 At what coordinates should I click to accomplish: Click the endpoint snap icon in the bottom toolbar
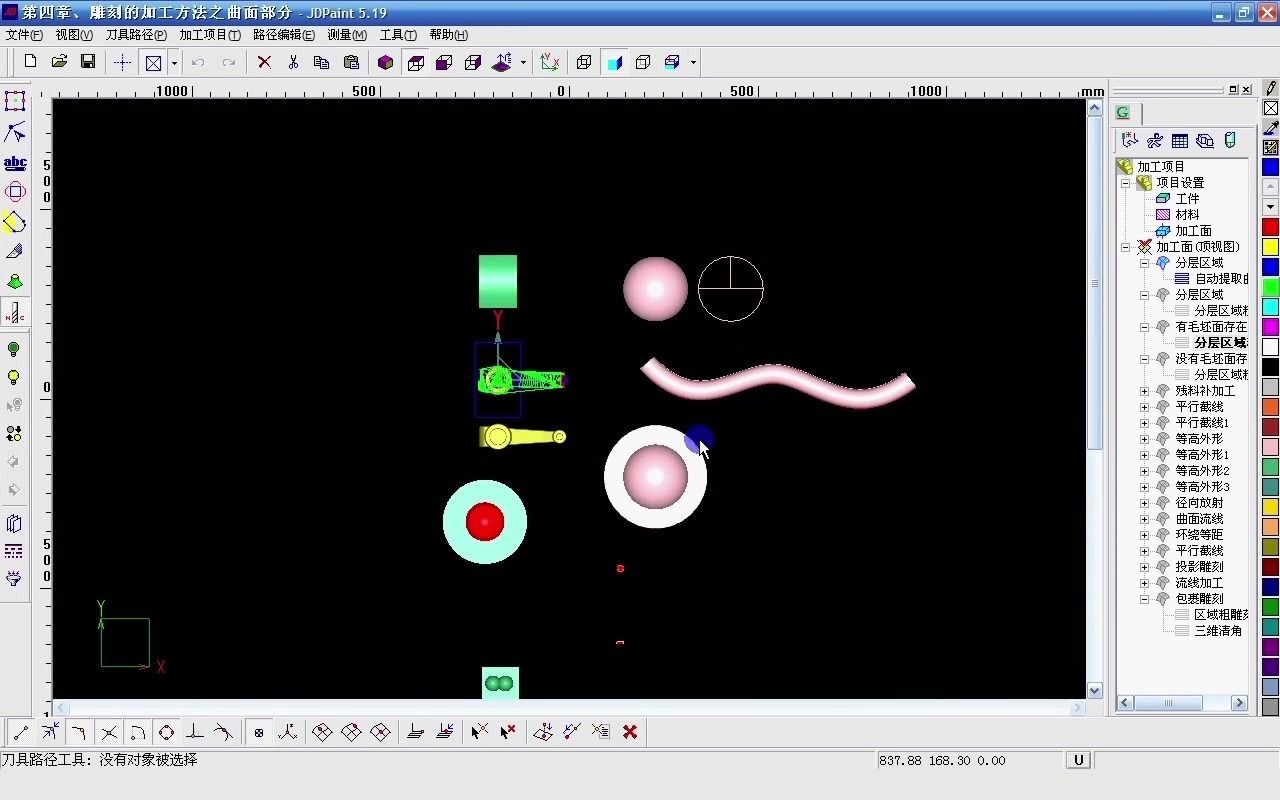tap(20, 732)
